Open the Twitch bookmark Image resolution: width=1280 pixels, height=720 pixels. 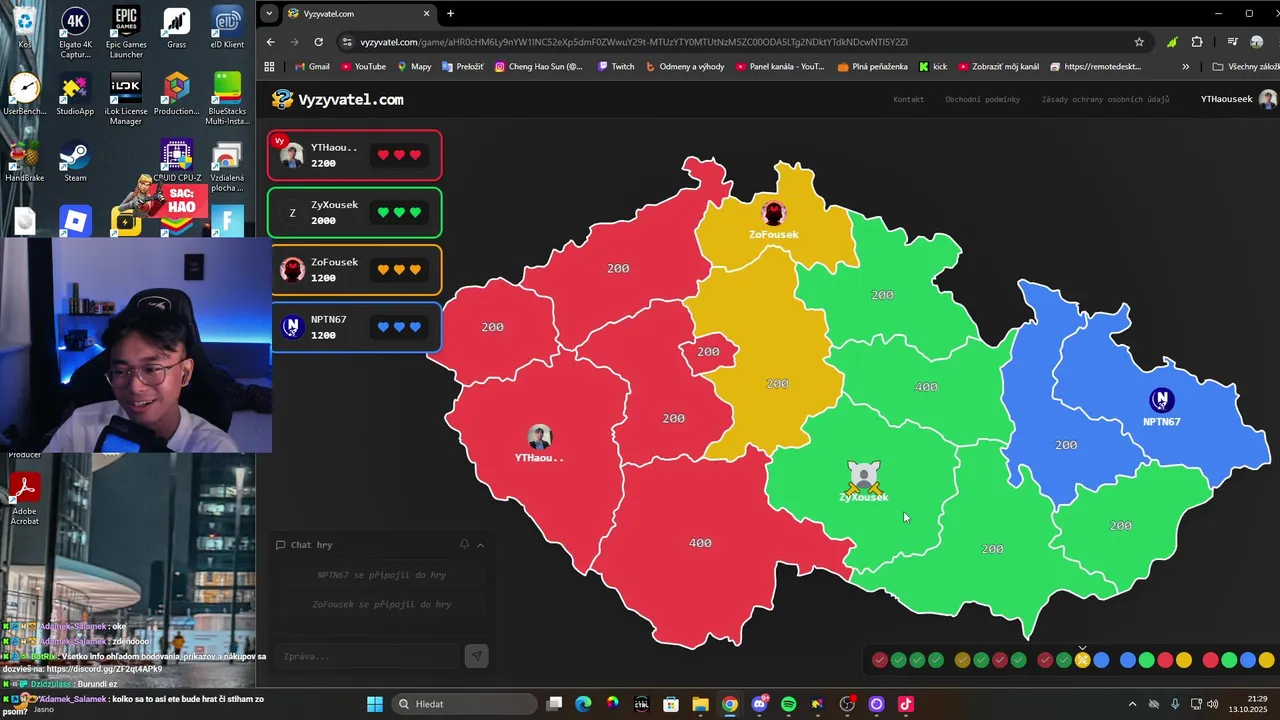click(616, 67)
